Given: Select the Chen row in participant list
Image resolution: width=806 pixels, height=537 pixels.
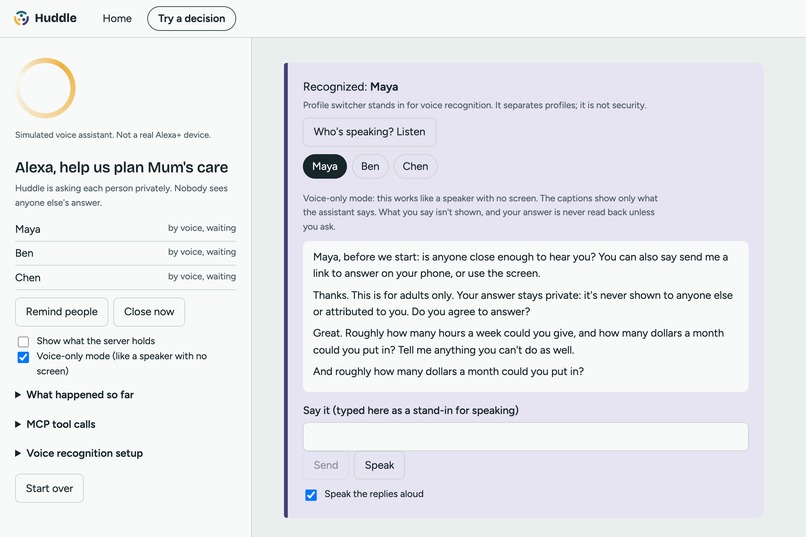Looking at the screenshot, I should coord(125,277).
